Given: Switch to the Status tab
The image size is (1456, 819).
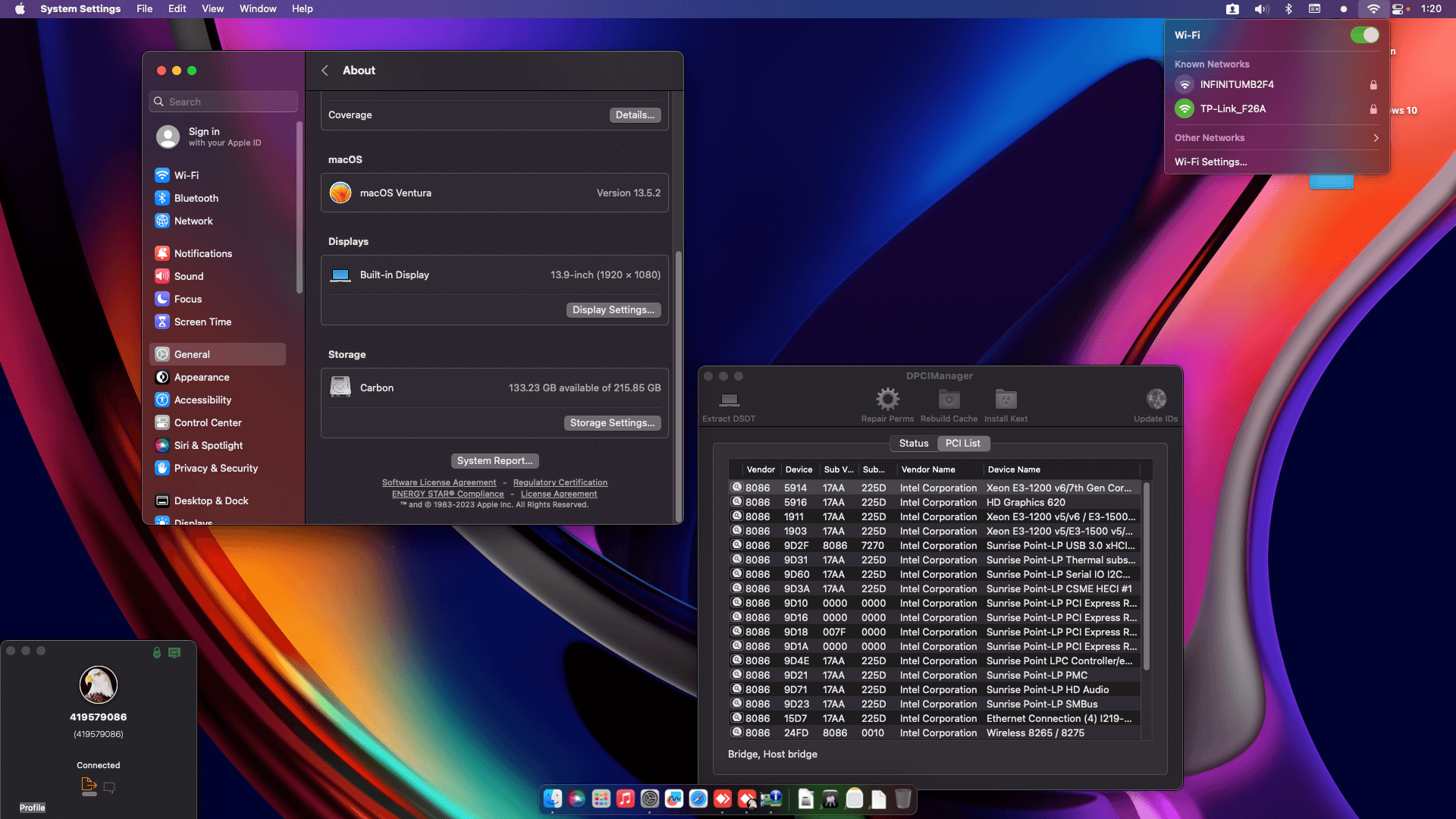Looking at the screenshot, I should 913,443.
